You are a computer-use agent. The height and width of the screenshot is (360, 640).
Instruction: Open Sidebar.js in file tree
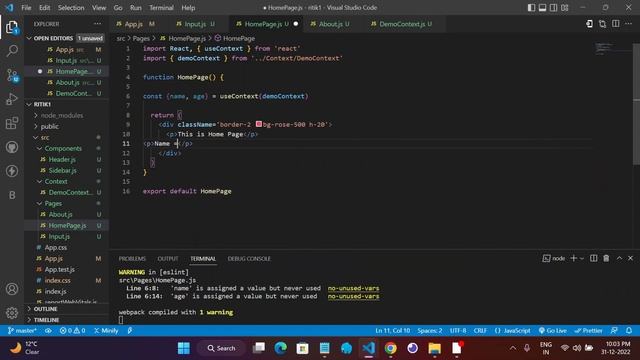point(62,171)
